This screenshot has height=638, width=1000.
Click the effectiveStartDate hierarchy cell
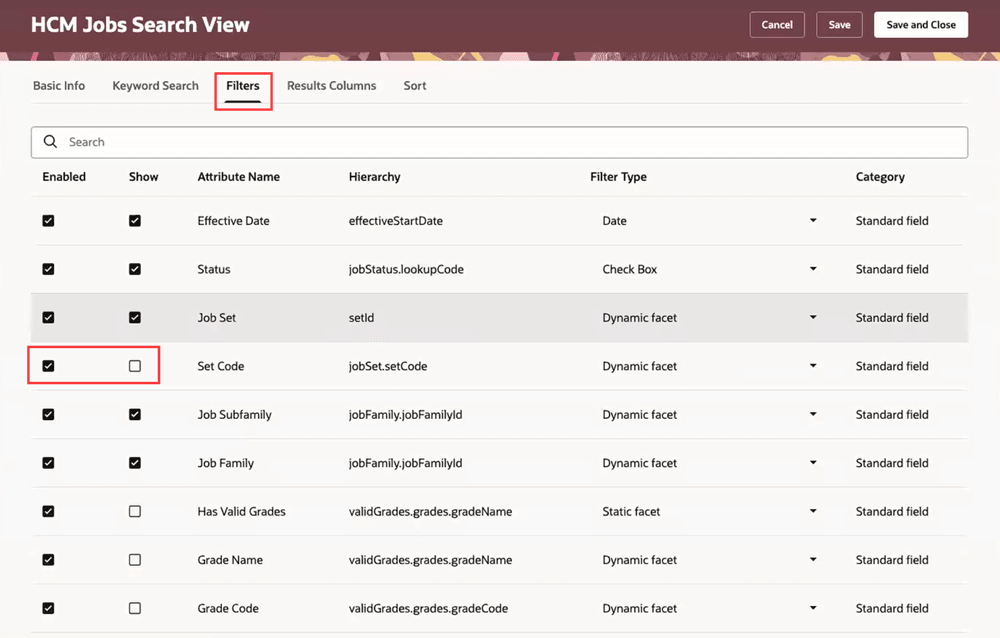click(395, 221)
